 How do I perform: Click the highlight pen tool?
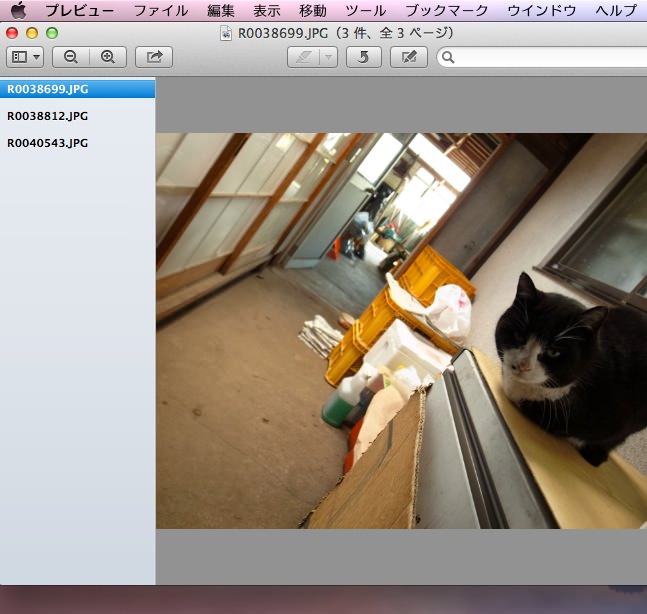(303, 57)
